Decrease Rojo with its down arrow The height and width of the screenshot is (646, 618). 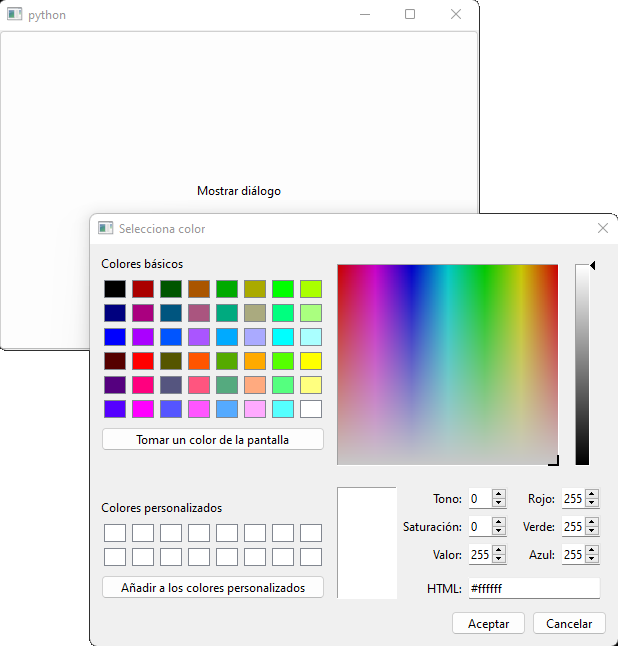click(592, 503)
